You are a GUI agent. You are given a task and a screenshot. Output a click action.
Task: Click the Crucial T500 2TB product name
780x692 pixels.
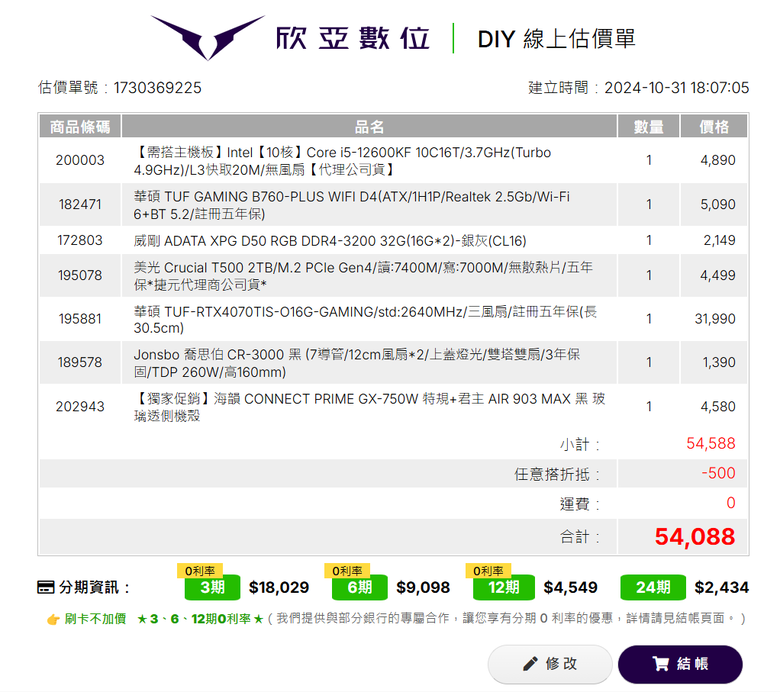[363, 276]
